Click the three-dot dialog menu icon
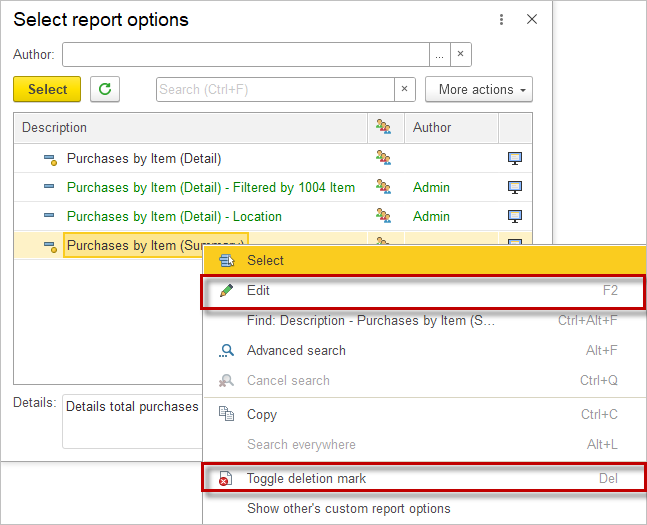Viewport: 647px width, 525px height. pyautogui.click(x=502, y=20)
